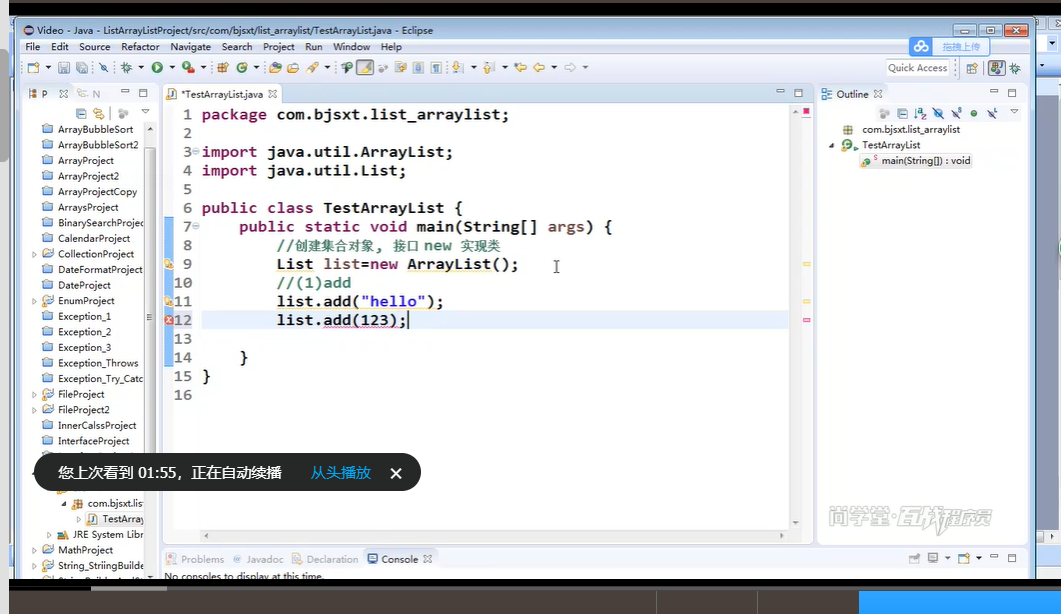Screen dimensions: 1061x614
Task: Click the New Java Class icon
Action: 242,67
